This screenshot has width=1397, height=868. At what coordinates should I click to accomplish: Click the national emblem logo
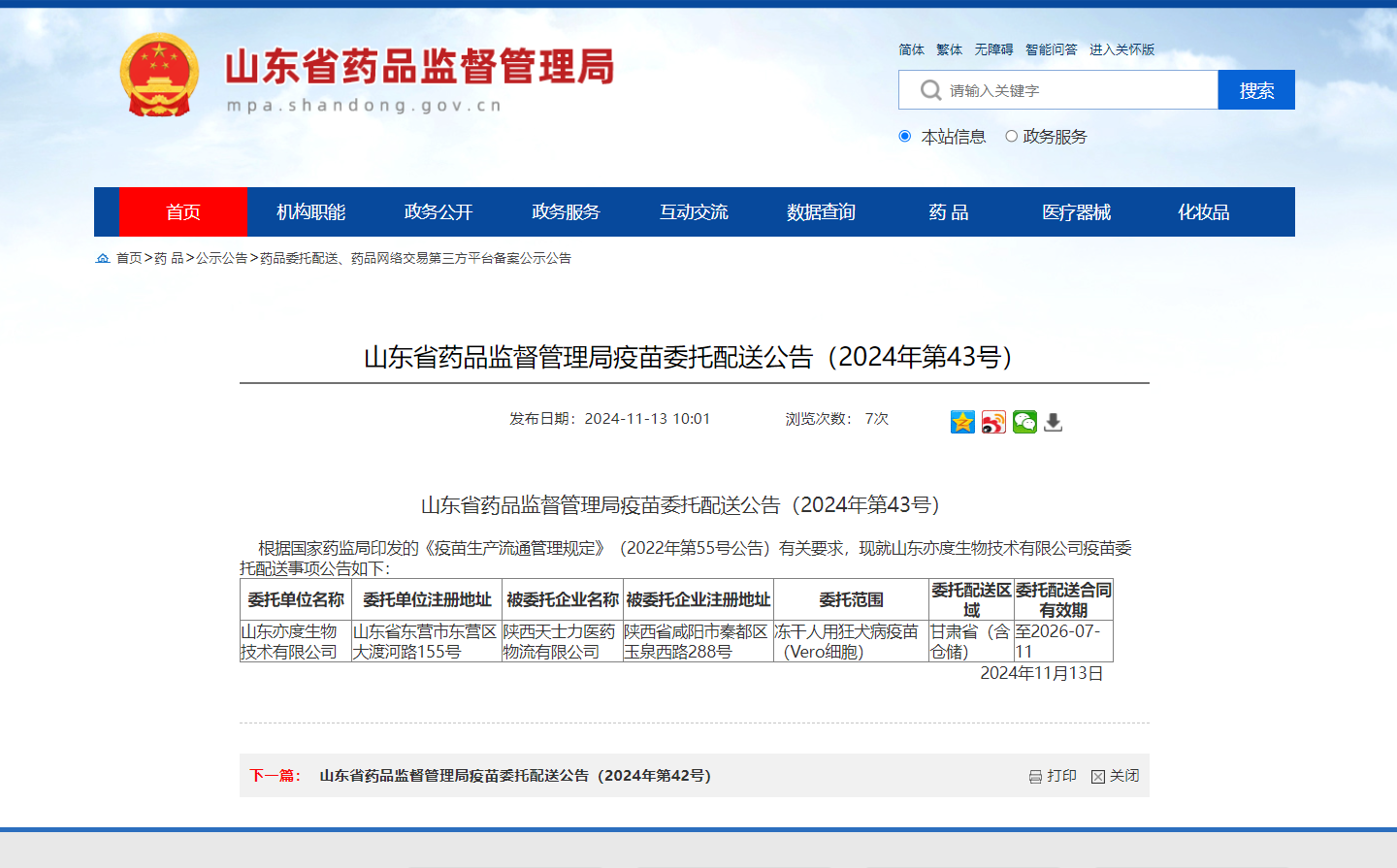click(x=159, y=76)
